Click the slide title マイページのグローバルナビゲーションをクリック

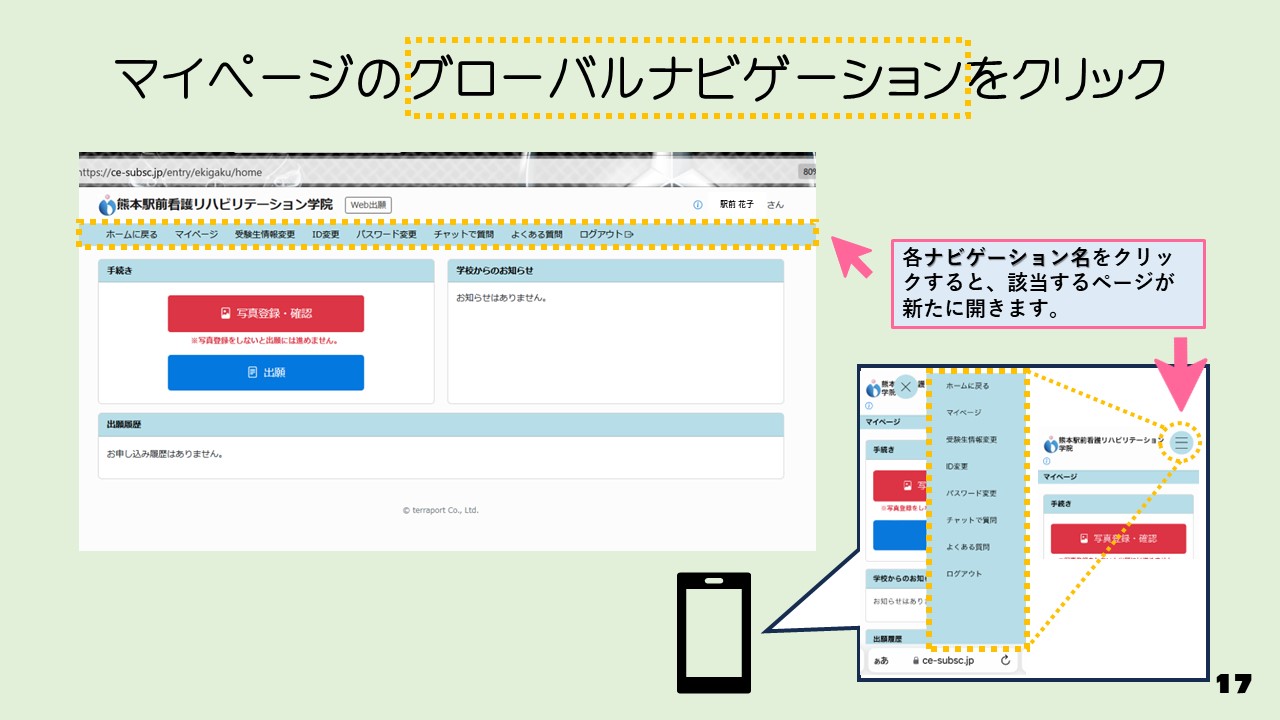click(640, 79)
